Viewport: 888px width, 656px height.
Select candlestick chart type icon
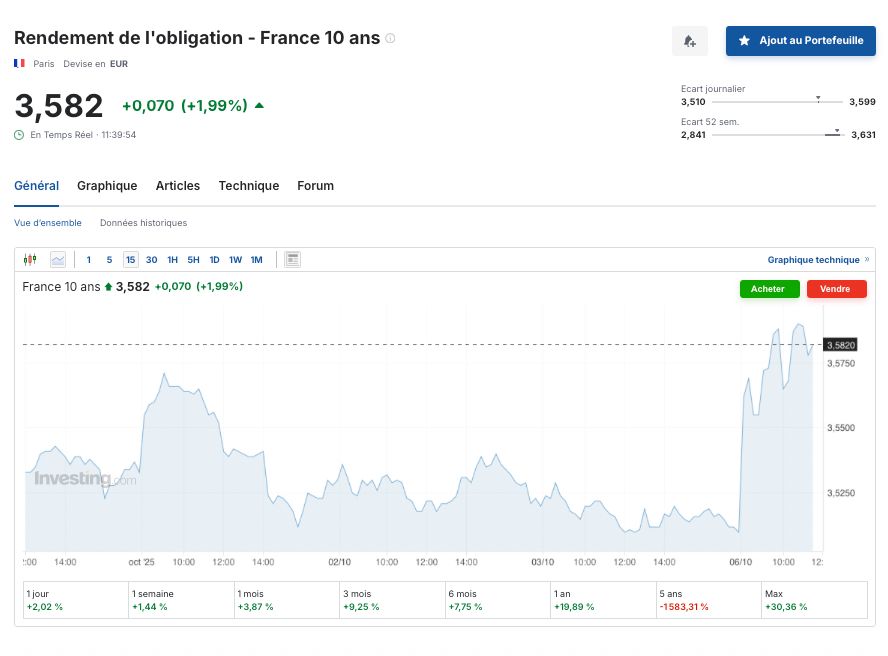(x=30, y=259)
